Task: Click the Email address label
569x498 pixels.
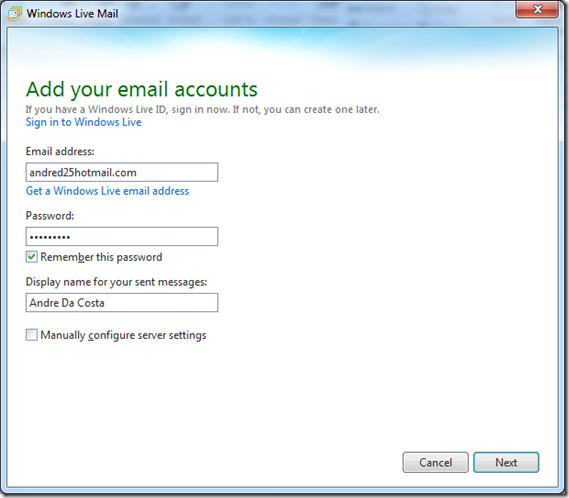Action: click(60, 151)
